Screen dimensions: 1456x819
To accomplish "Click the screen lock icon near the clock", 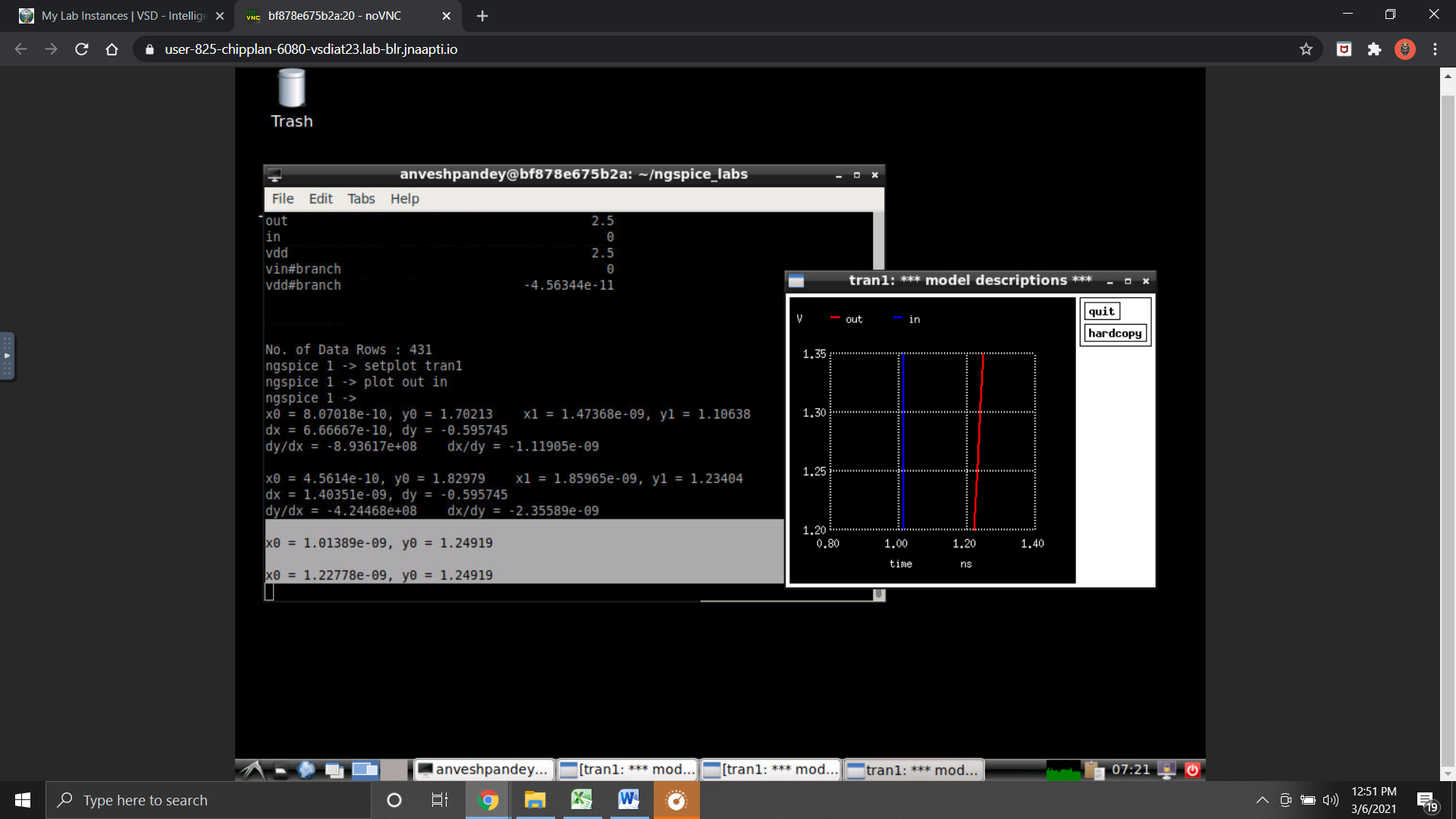I will [x=1166, y=769].
